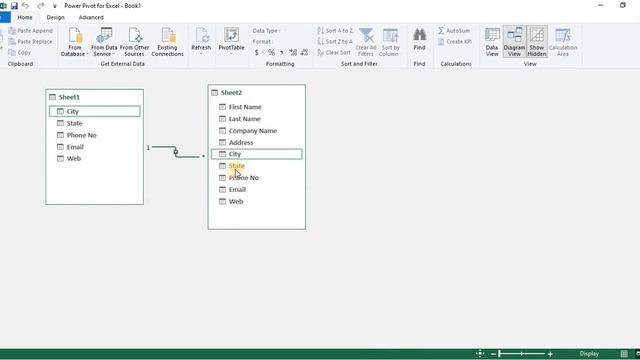The height and width of the screenshot is (360, 640).
Task: Click Sort A to Z
Action: (x=335, y=31)
